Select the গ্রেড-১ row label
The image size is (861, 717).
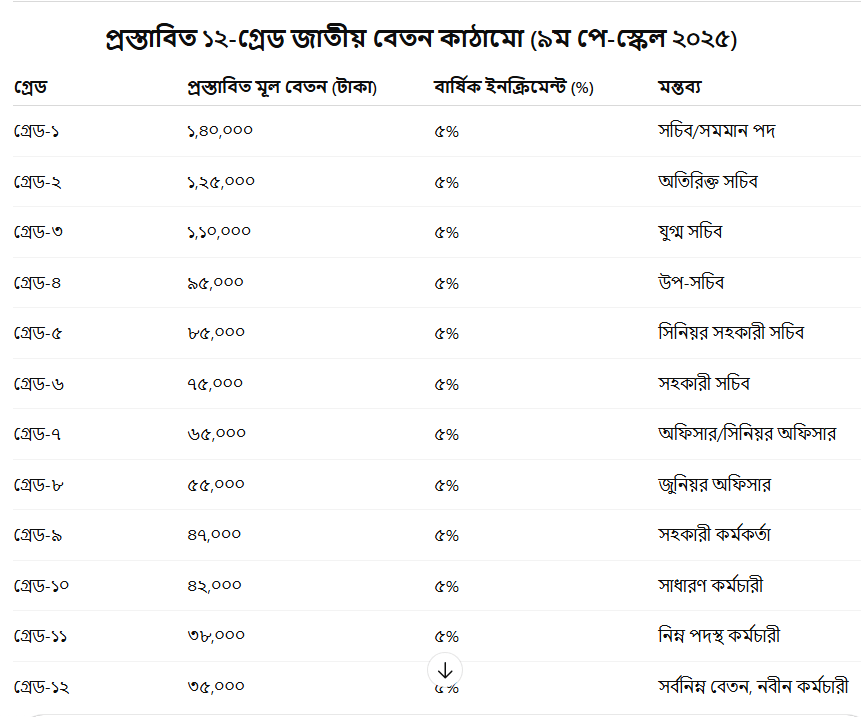(x=36, y=131)
